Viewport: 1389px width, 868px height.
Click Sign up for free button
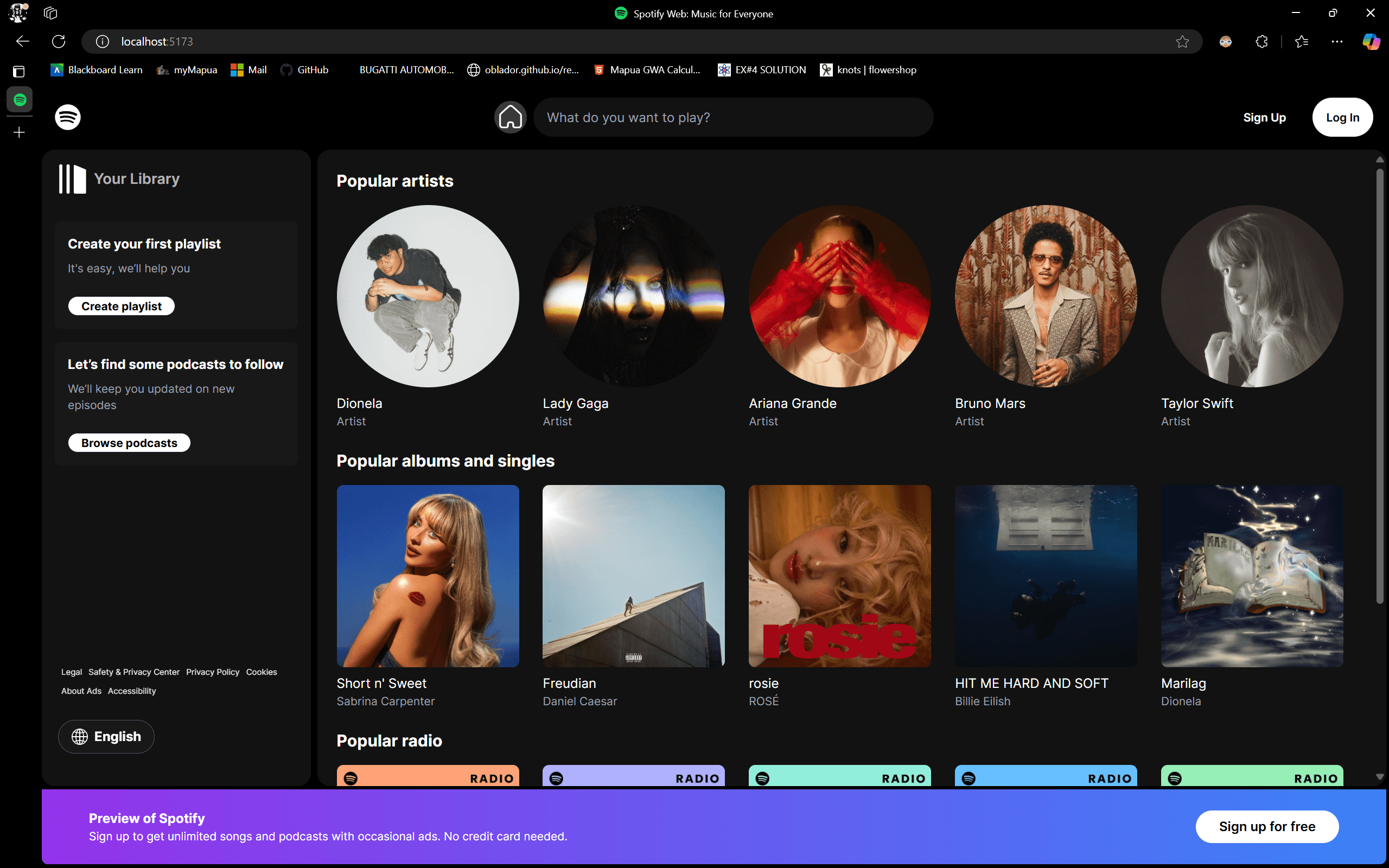1267,827
